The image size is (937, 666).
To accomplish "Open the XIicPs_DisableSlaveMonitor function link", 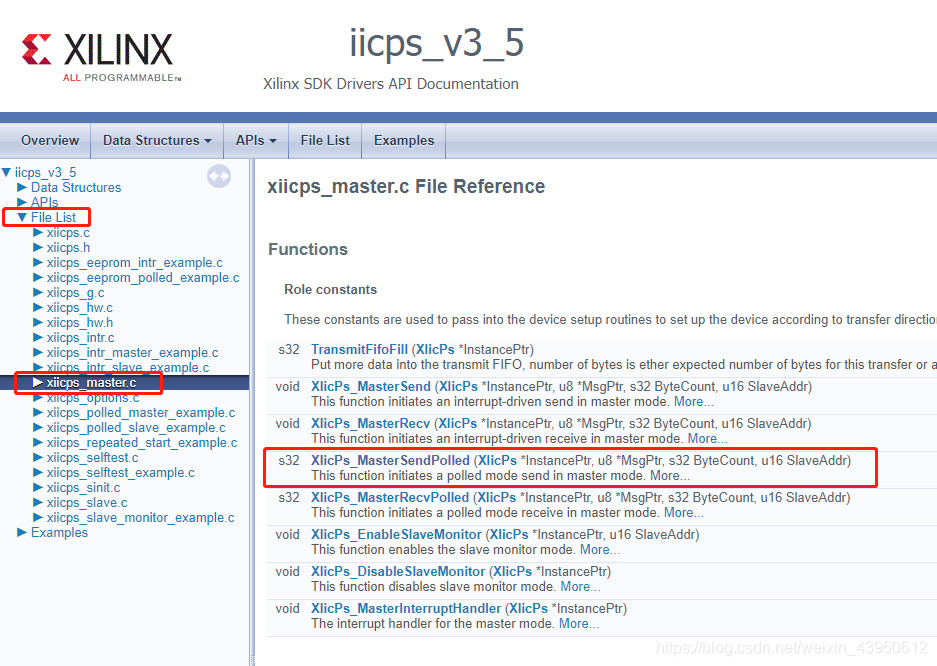I will (398, 572).
